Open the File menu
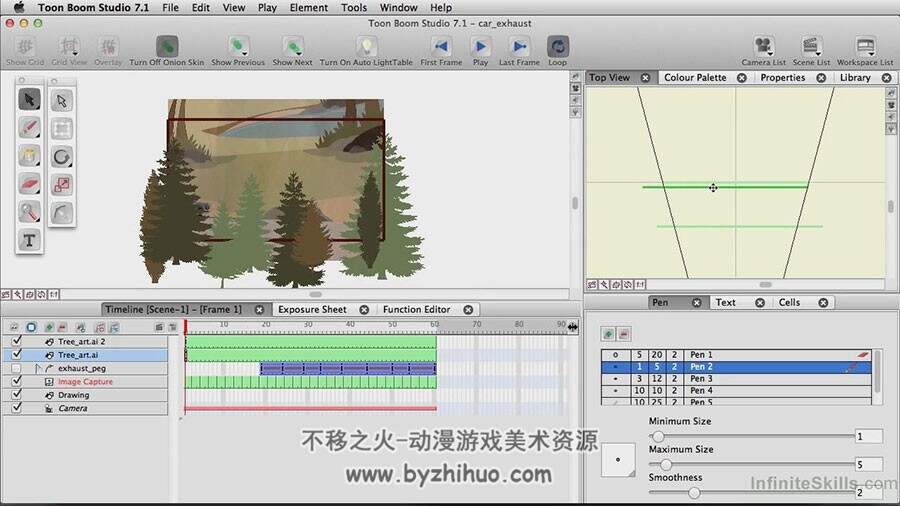900x506 pixels. [x=170, y=7]
